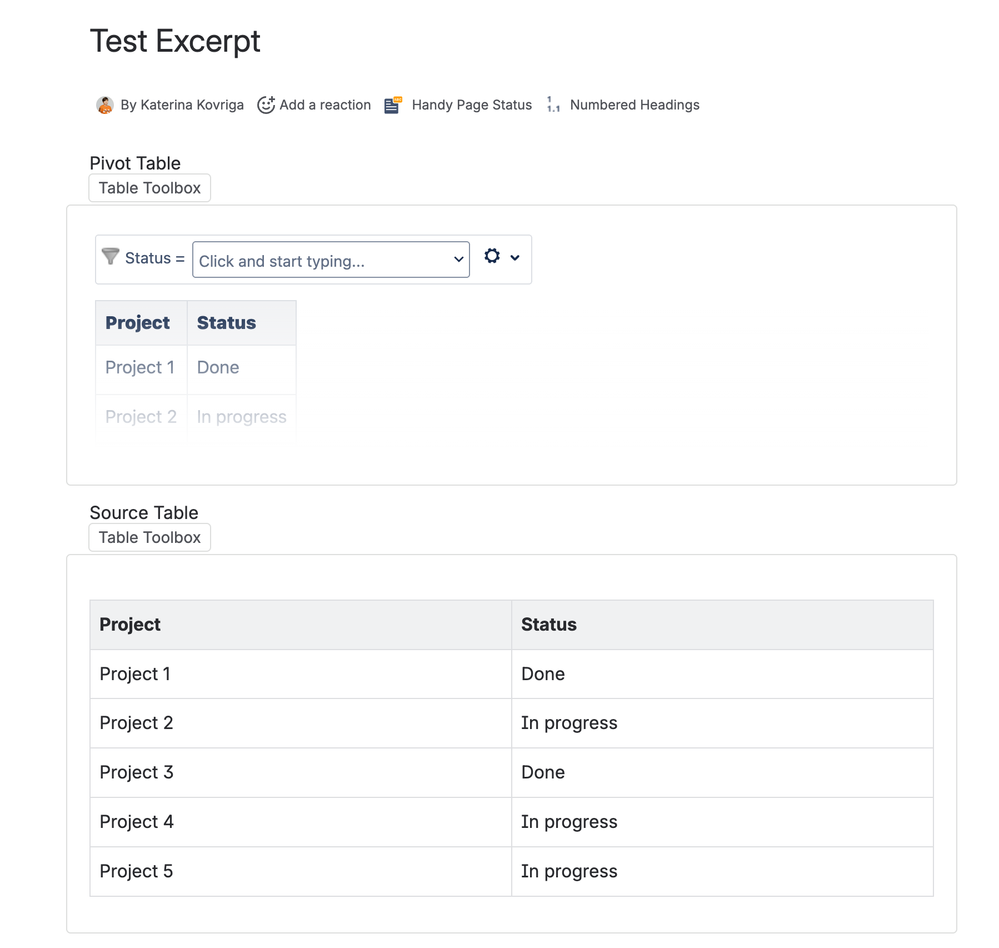Select the Project 3 cell in source table
999x948 pixels.
[137, 772]
